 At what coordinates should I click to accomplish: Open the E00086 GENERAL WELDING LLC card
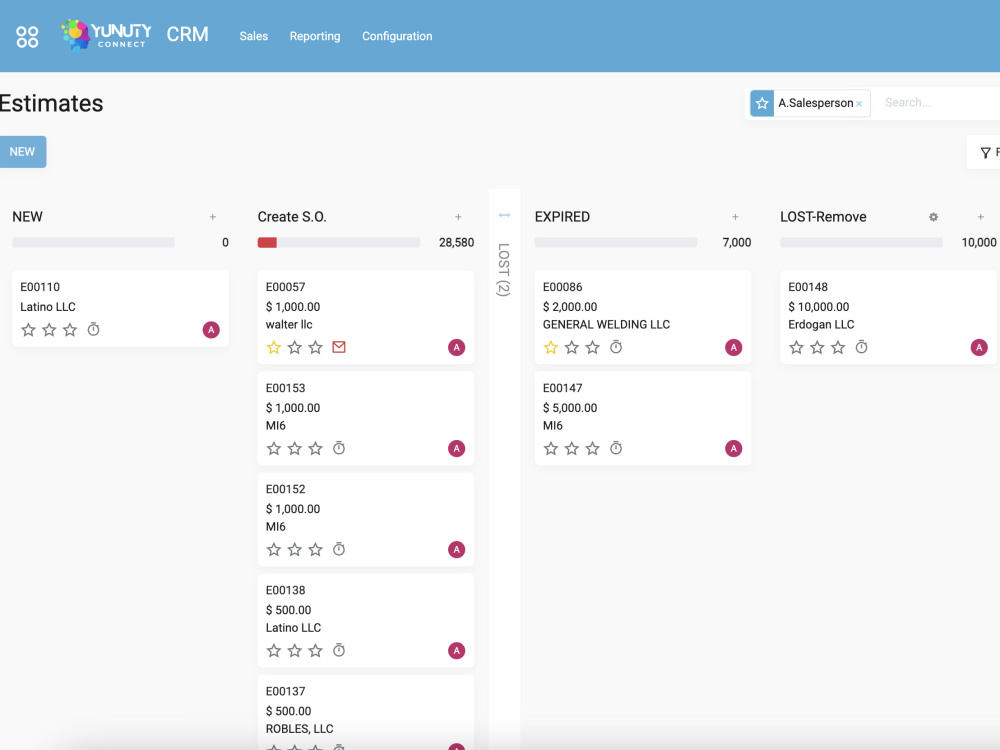tap(643, 317)
